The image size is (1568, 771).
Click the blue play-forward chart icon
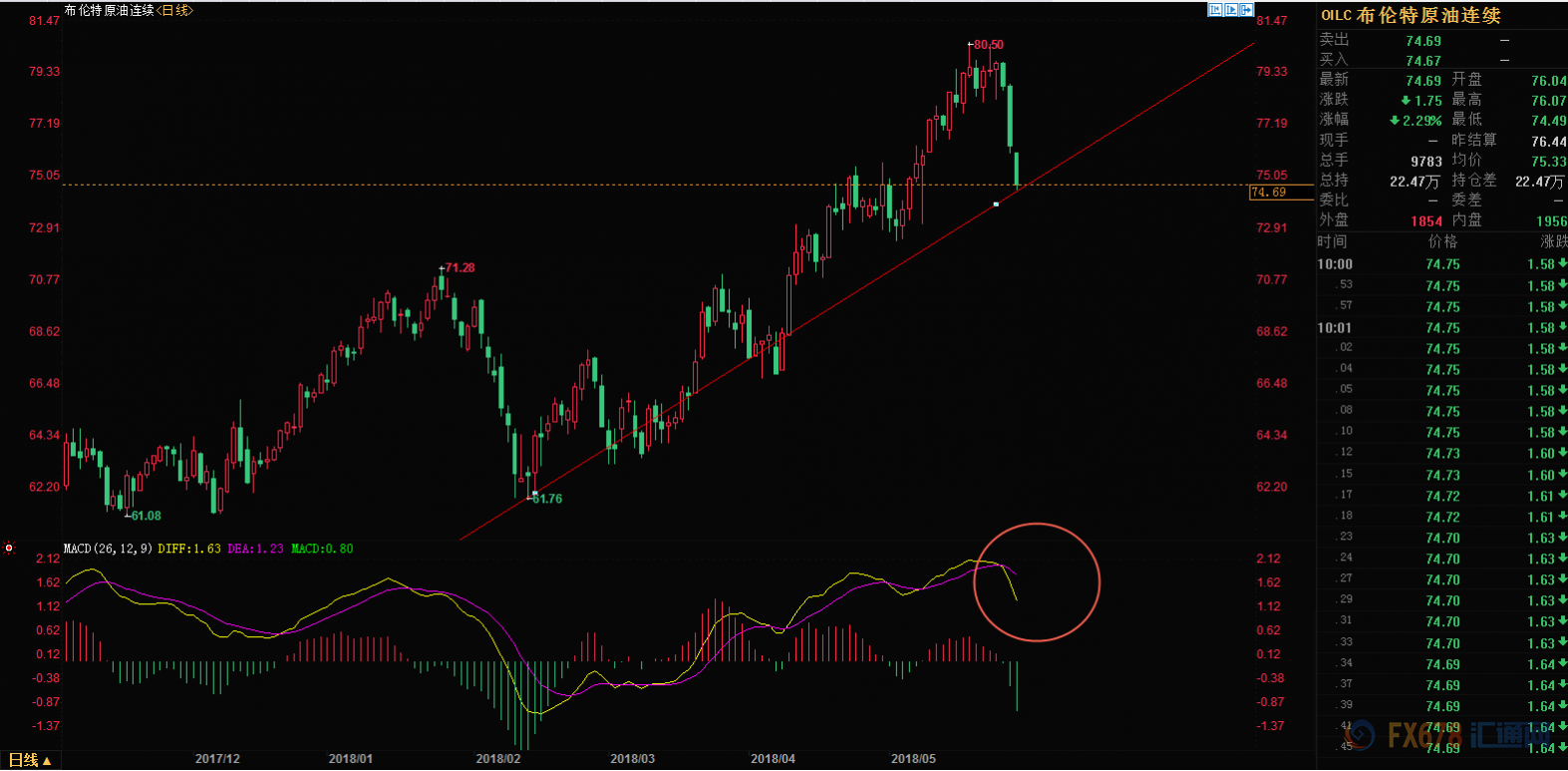pos(1230,10)
